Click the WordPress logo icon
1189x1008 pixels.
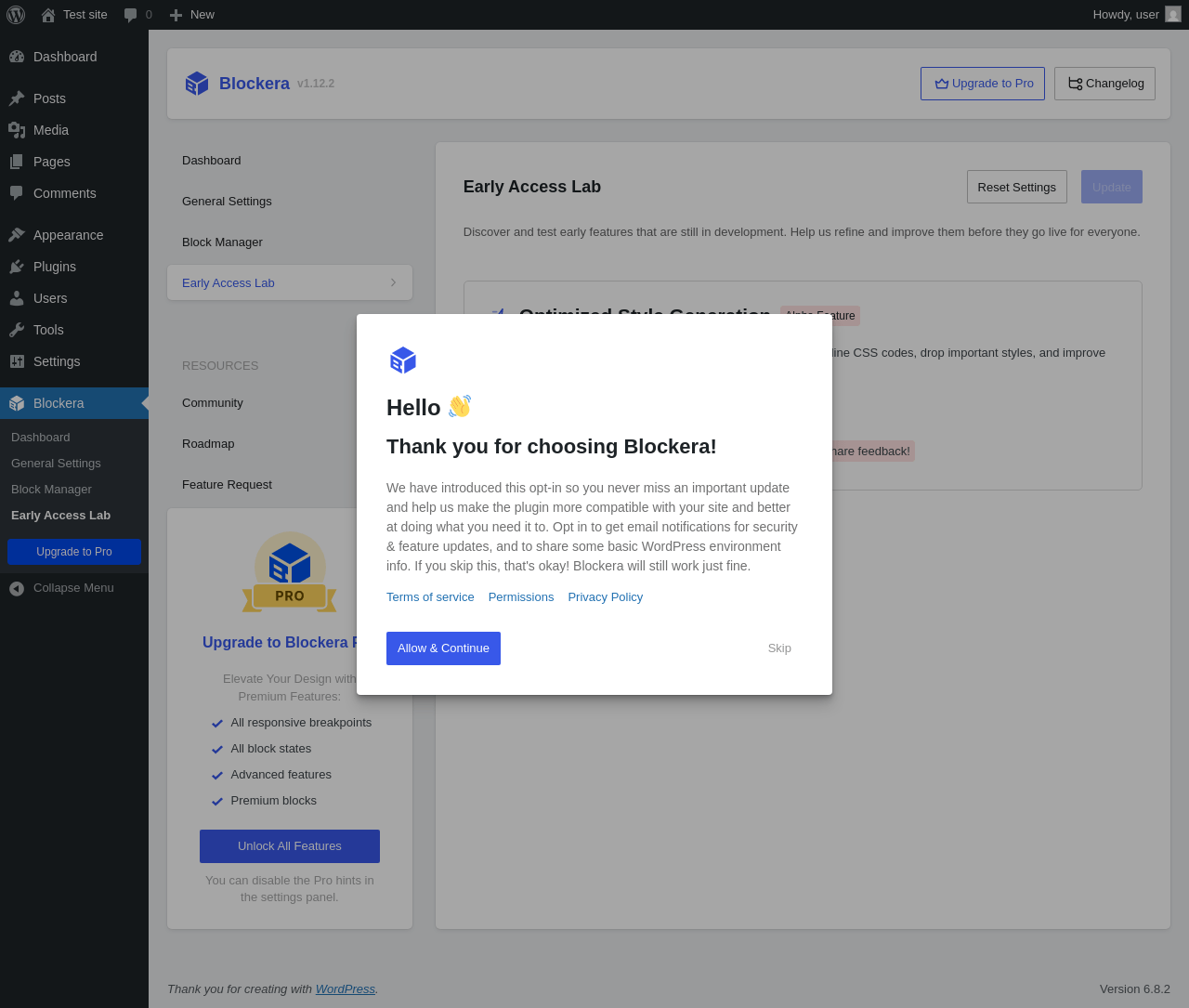tap(16, 15)
